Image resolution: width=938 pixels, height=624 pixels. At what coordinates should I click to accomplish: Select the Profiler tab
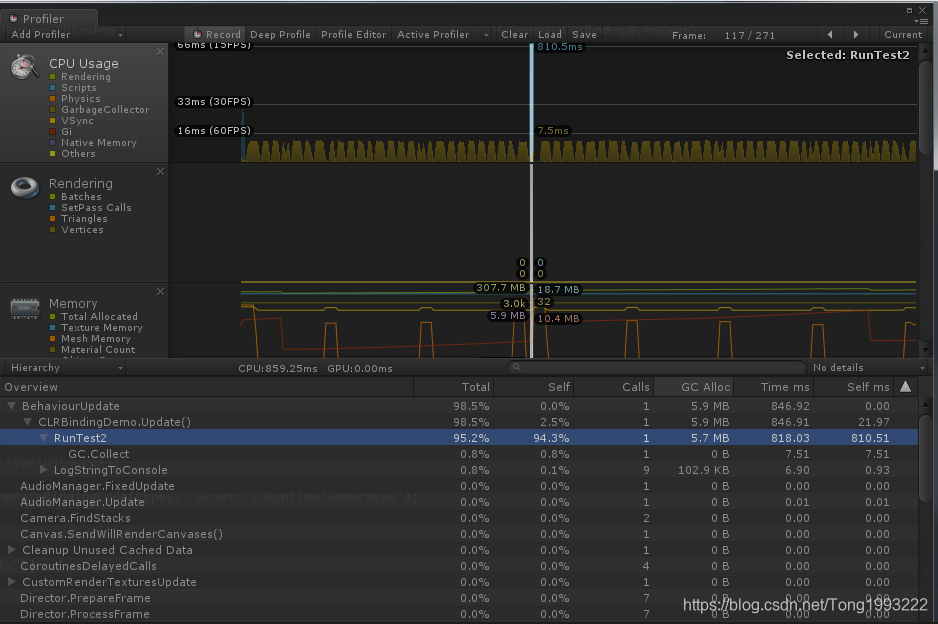[50, 18]
